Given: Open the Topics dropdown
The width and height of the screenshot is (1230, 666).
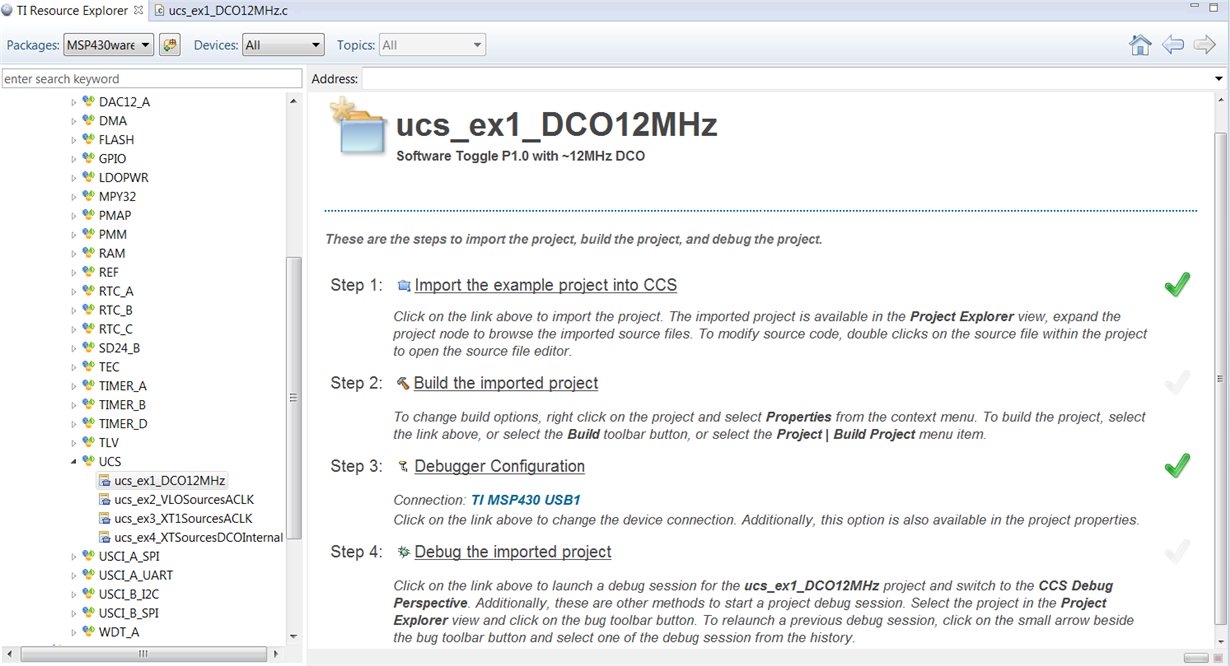Looking at the screenshot, I should coord(432,45).
